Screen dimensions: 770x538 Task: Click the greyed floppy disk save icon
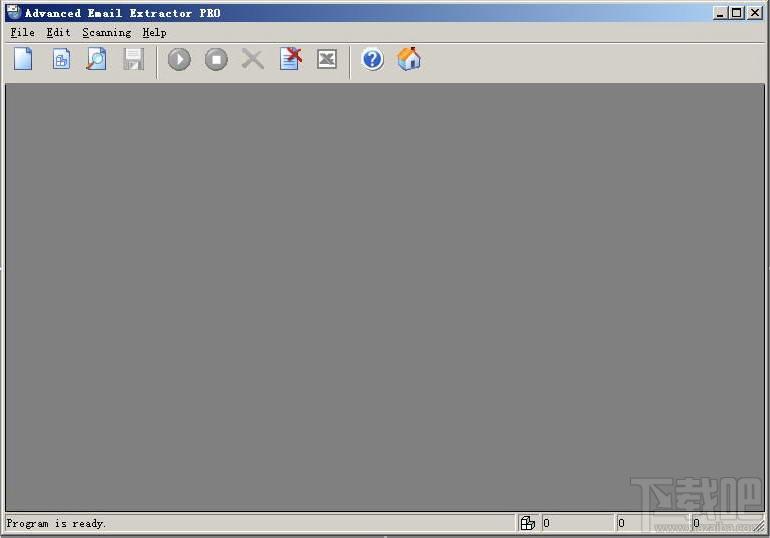tap(133, 59)
